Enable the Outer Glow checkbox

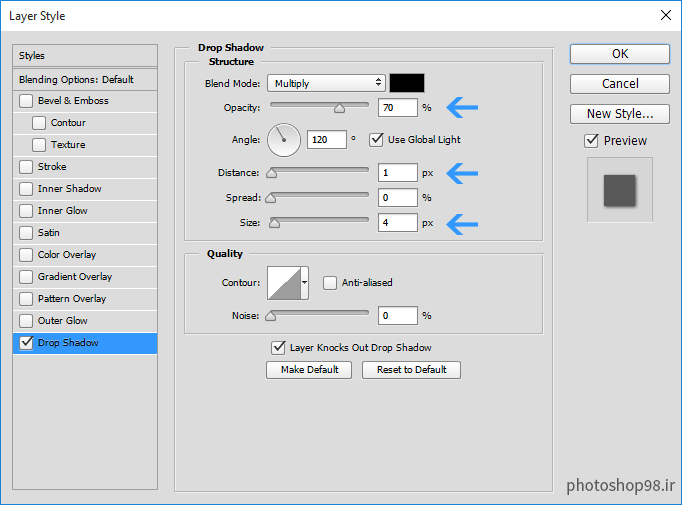point(26,321)
